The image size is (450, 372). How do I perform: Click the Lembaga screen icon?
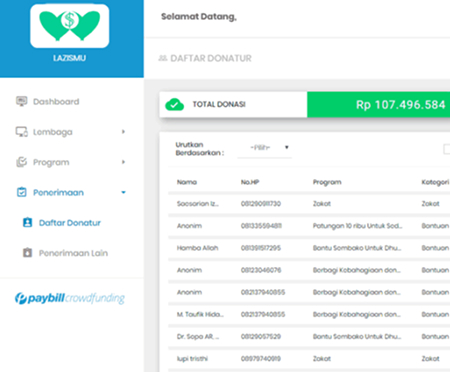[22, 132]
